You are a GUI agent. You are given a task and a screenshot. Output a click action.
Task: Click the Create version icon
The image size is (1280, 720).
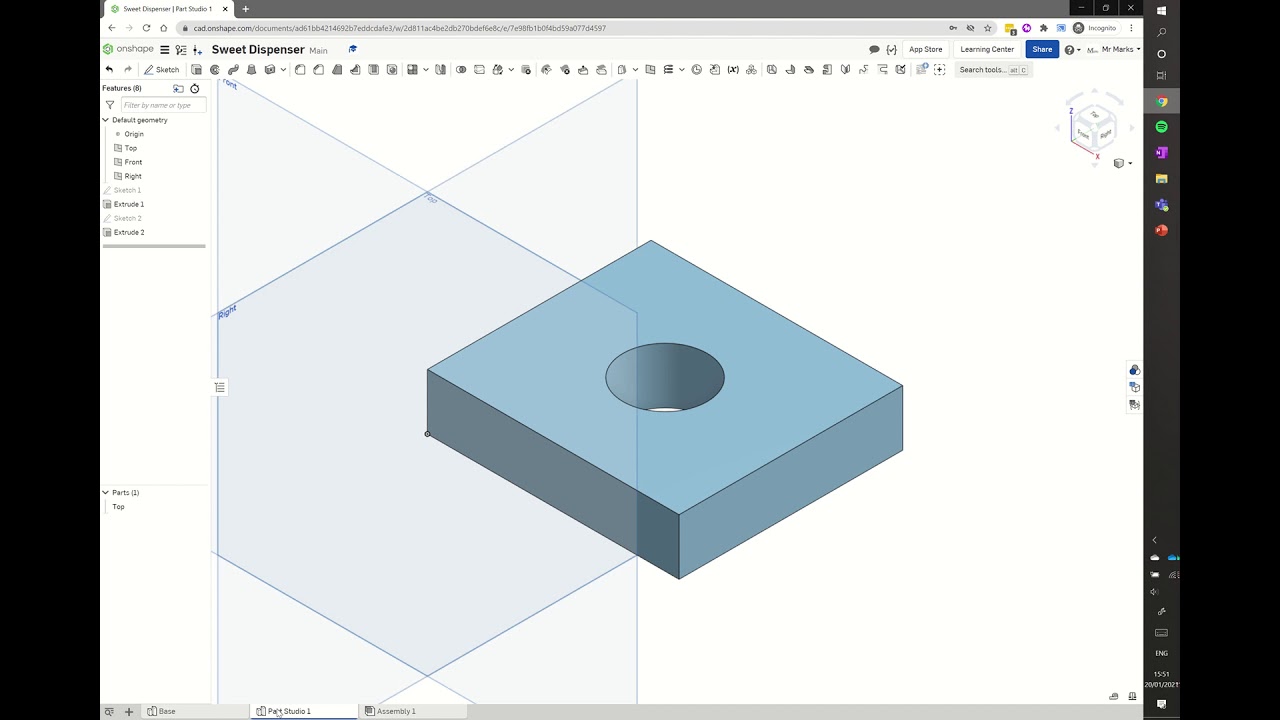(196, 50)
